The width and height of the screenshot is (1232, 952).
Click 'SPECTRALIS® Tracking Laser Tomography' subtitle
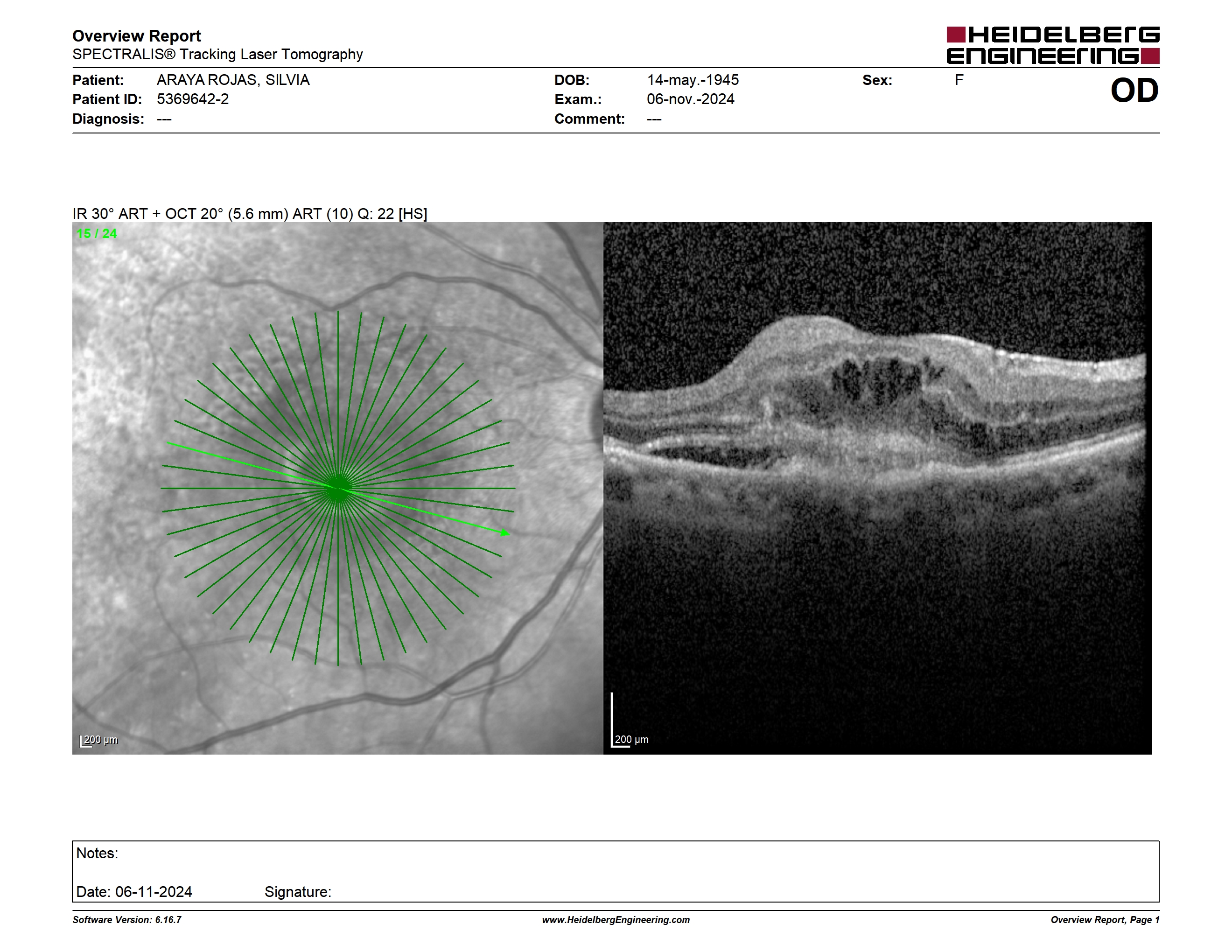pos(217,54)
